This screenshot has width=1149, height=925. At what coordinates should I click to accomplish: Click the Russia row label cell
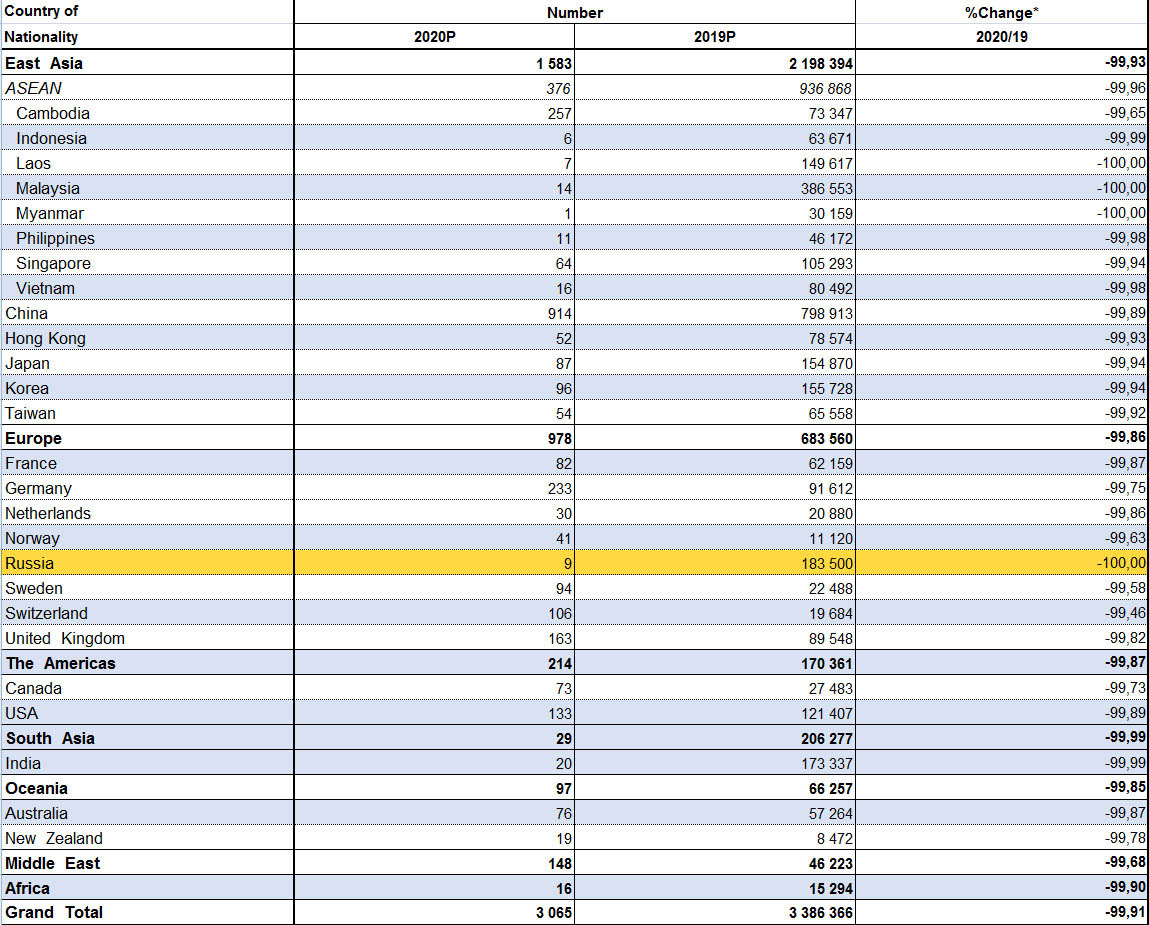30,563
